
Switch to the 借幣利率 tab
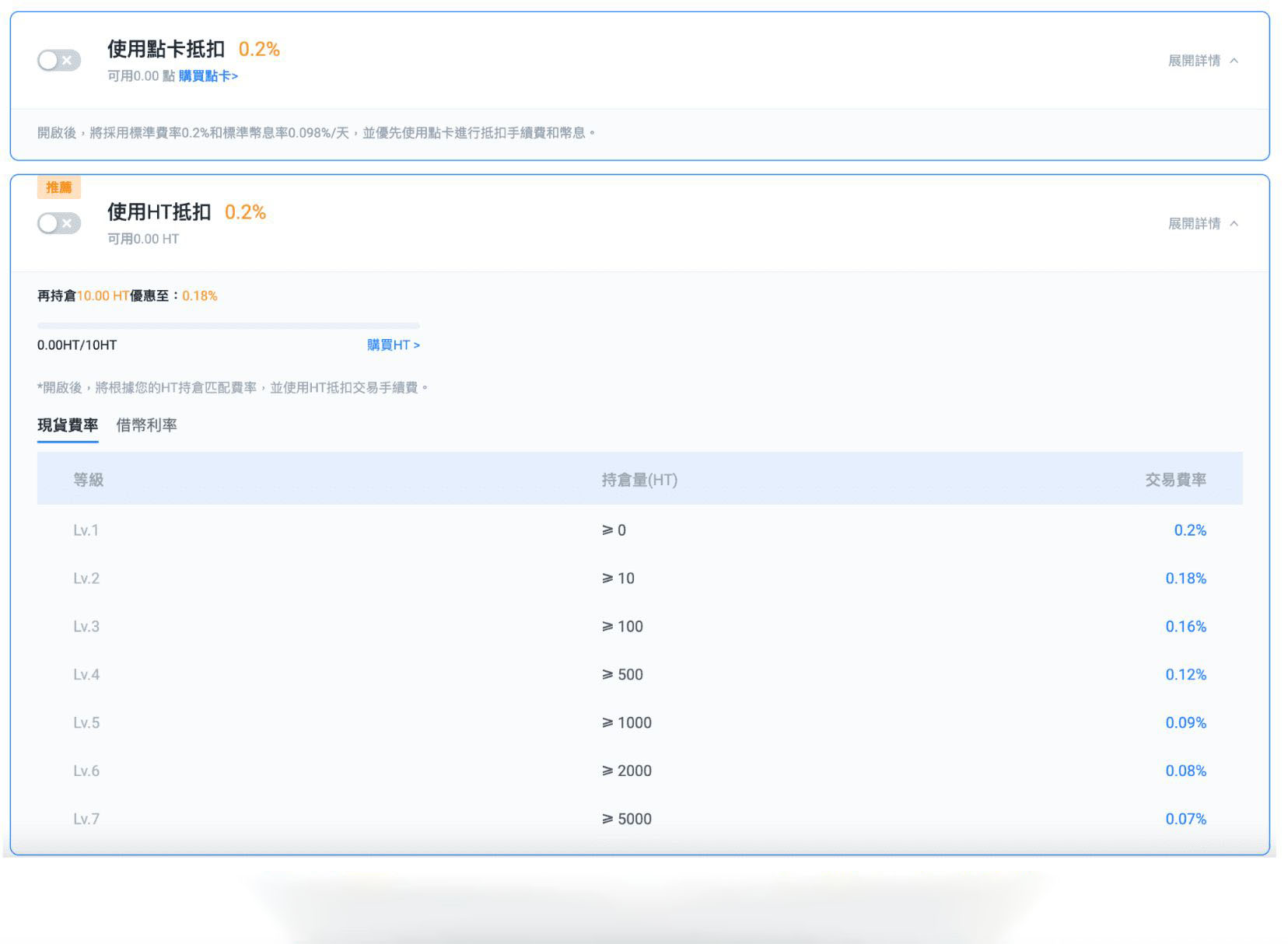point(146,425)
